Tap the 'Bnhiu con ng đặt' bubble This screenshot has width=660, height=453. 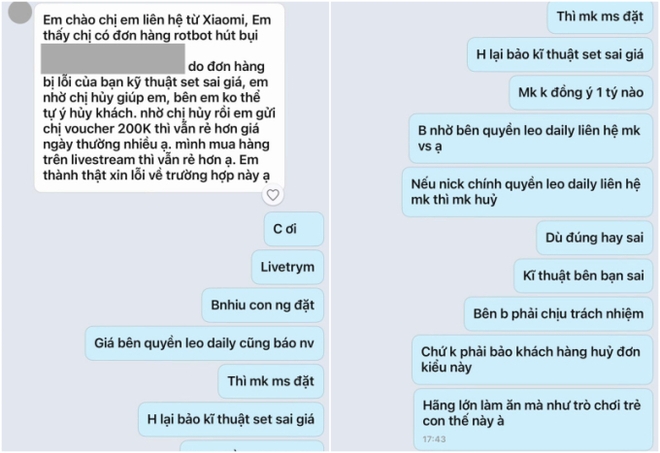coord(263,305)
